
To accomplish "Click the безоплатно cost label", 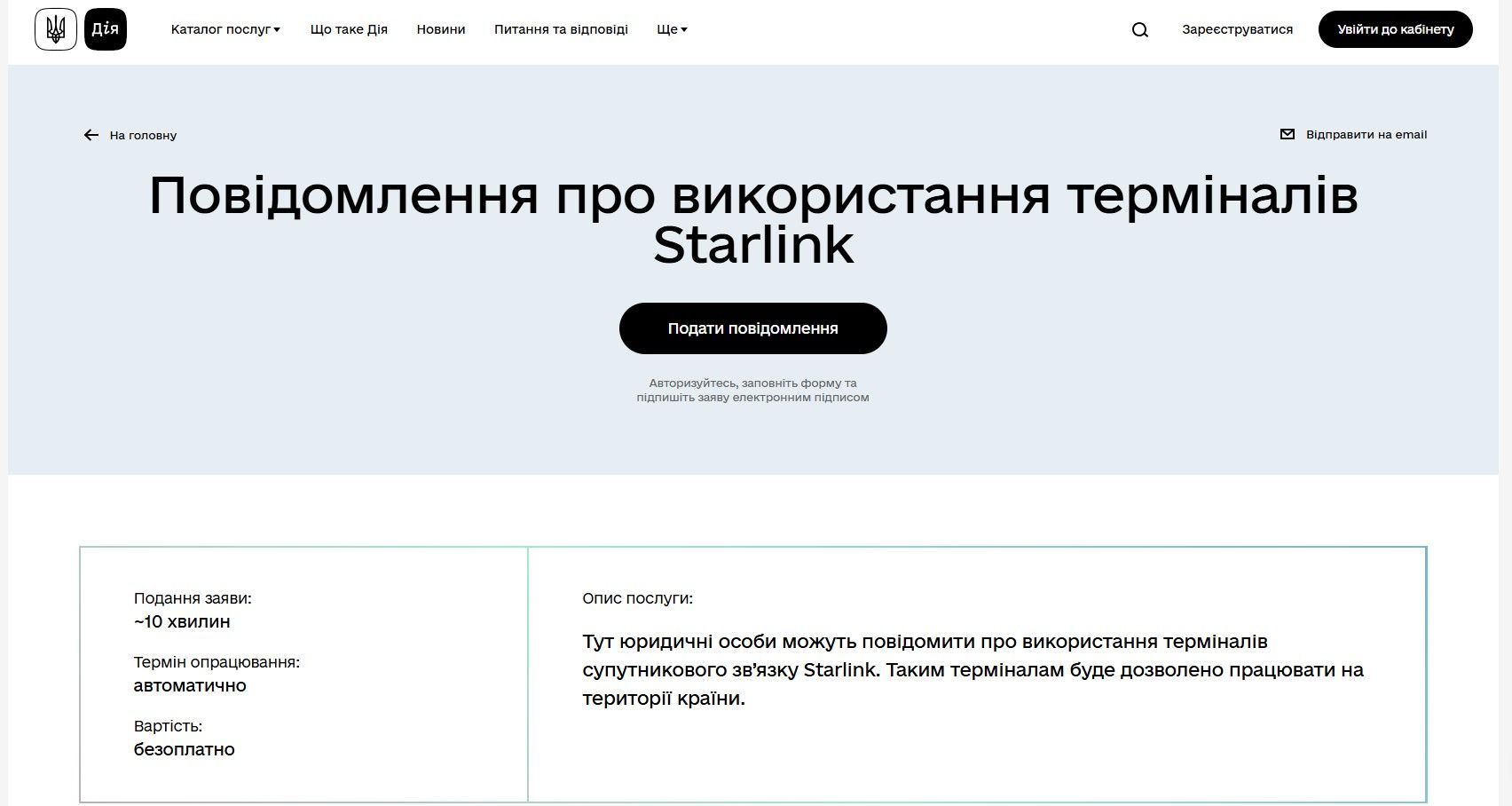I will tap(184, 748).
